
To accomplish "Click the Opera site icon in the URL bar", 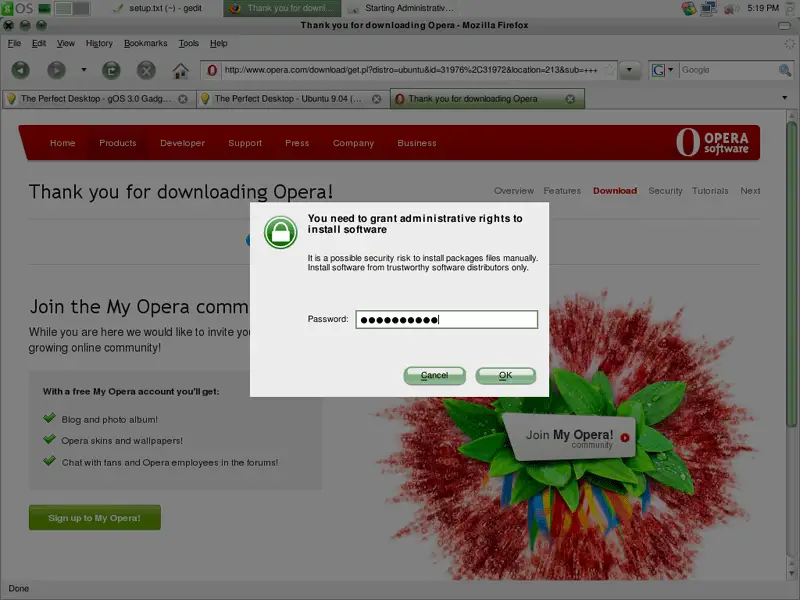I will coord(212,70).
